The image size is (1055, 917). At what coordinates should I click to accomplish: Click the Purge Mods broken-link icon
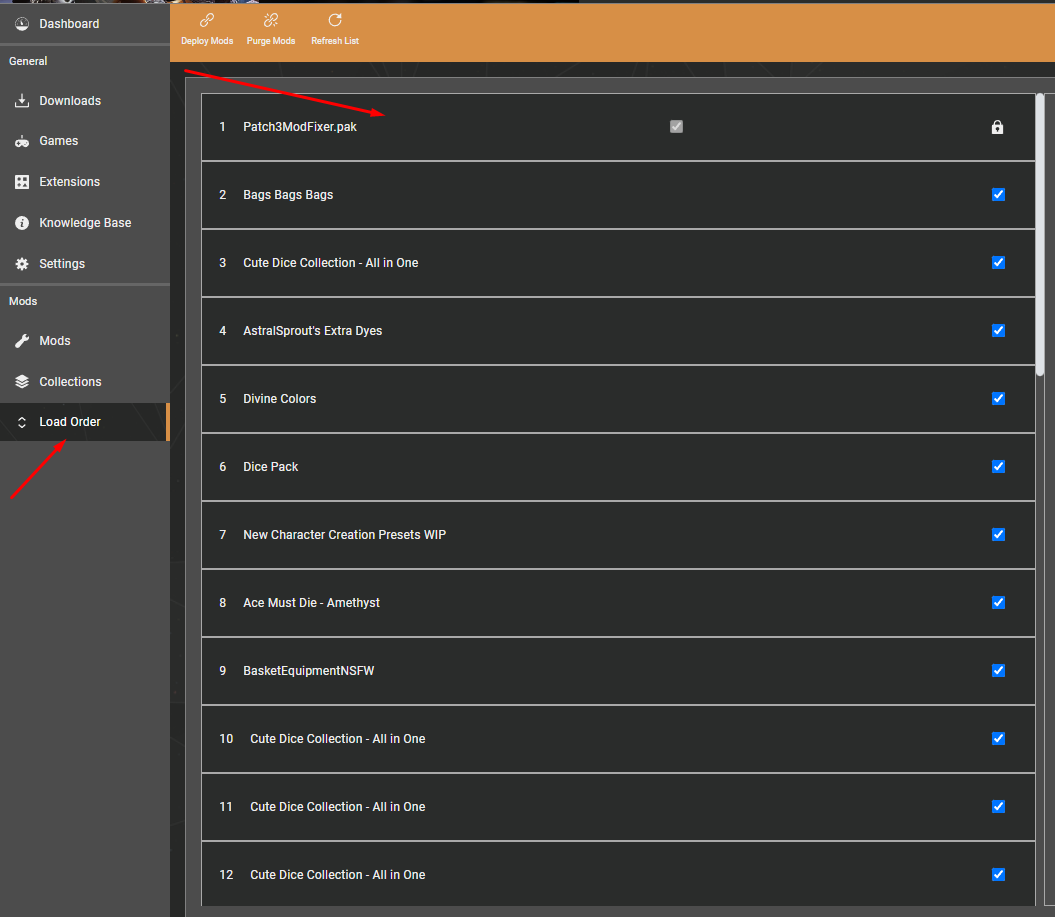tap(270, 20)
